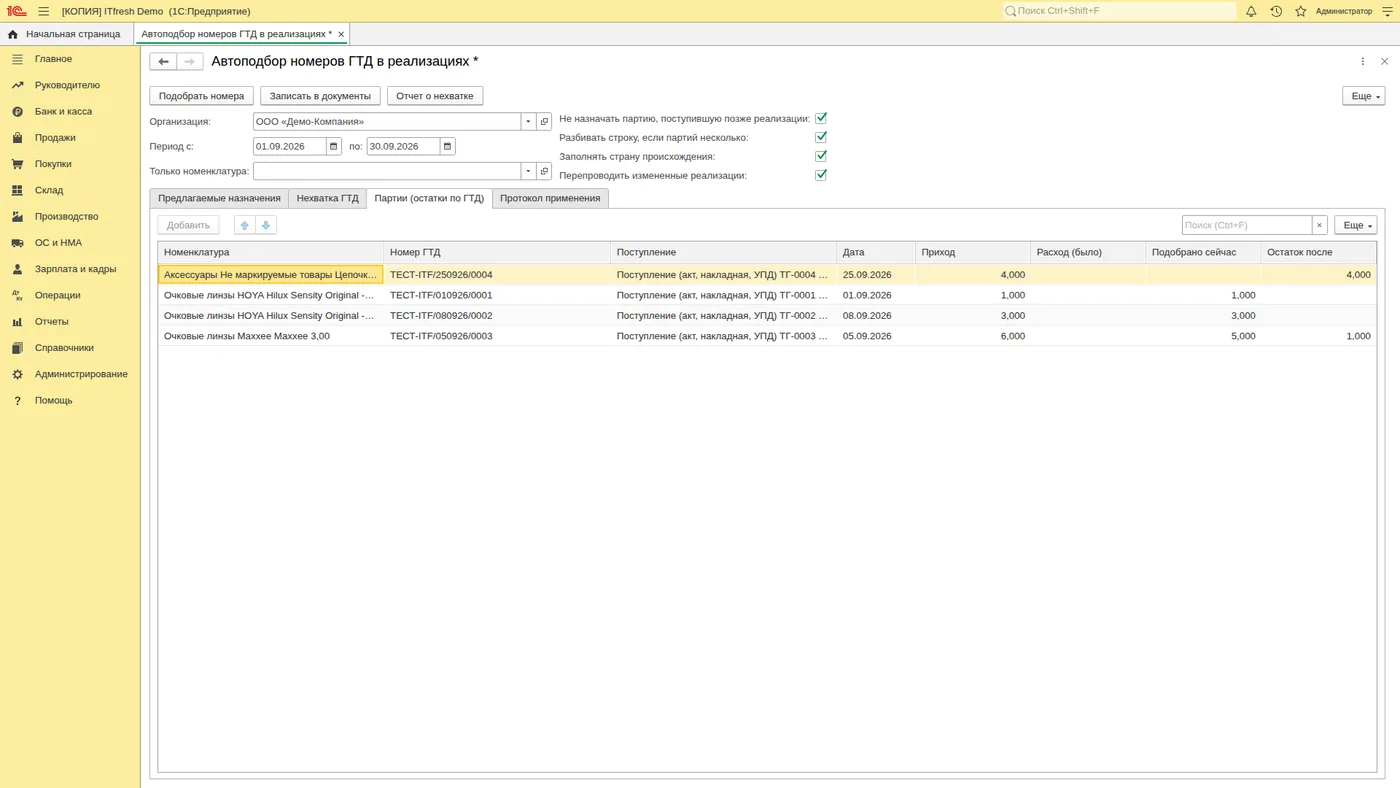
Task: Open the main hamburger menu icon
Action: pyautogui.click(x=43, y=11)
